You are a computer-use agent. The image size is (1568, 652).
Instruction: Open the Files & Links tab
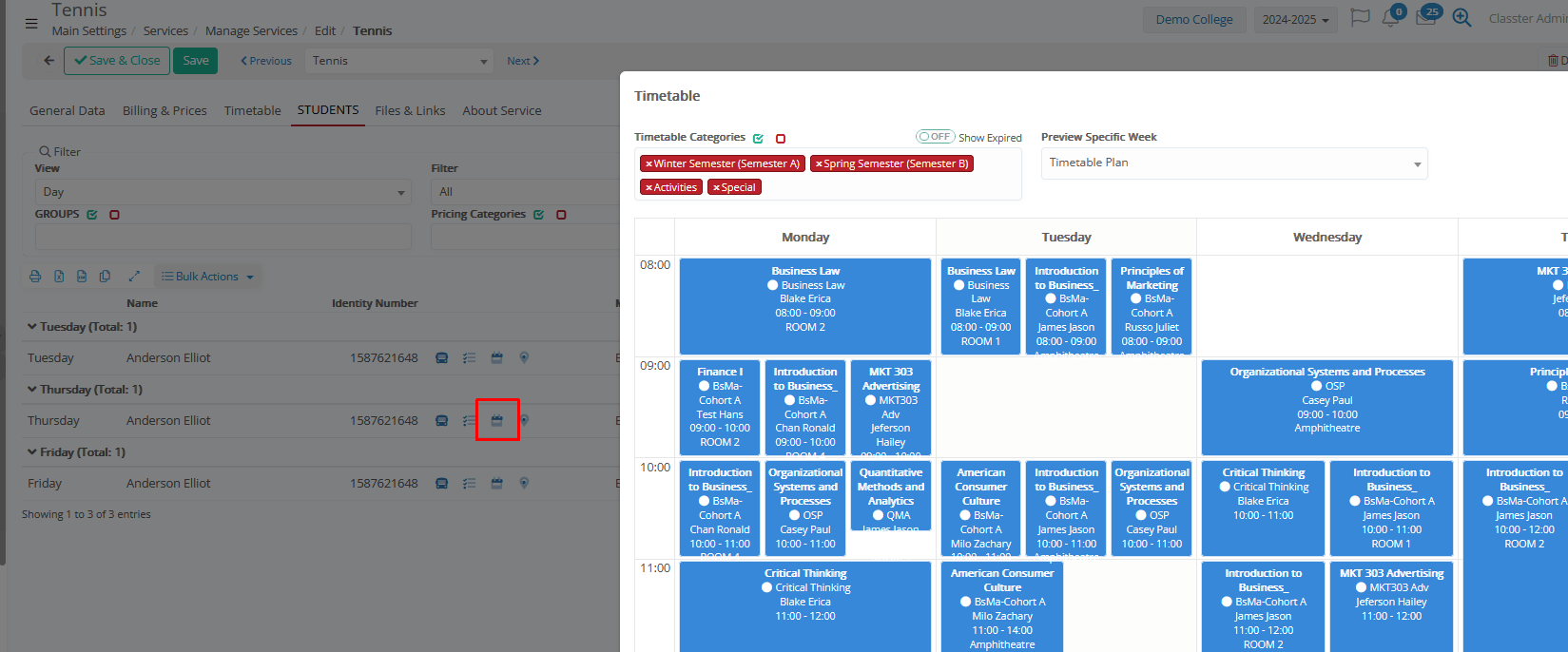(410, 111)
